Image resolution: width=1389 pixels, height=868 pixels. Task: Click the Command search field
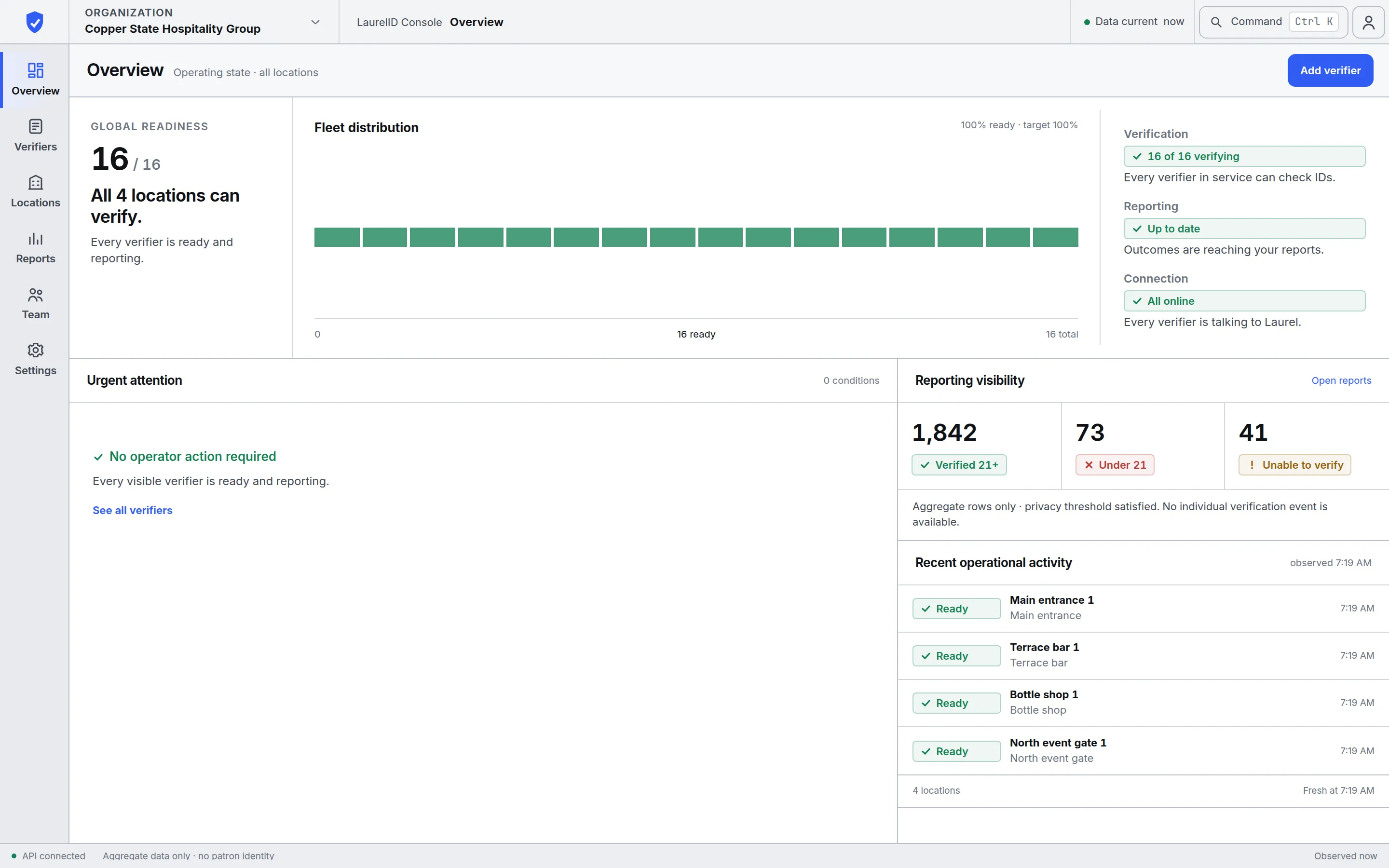coord(1273,22)
